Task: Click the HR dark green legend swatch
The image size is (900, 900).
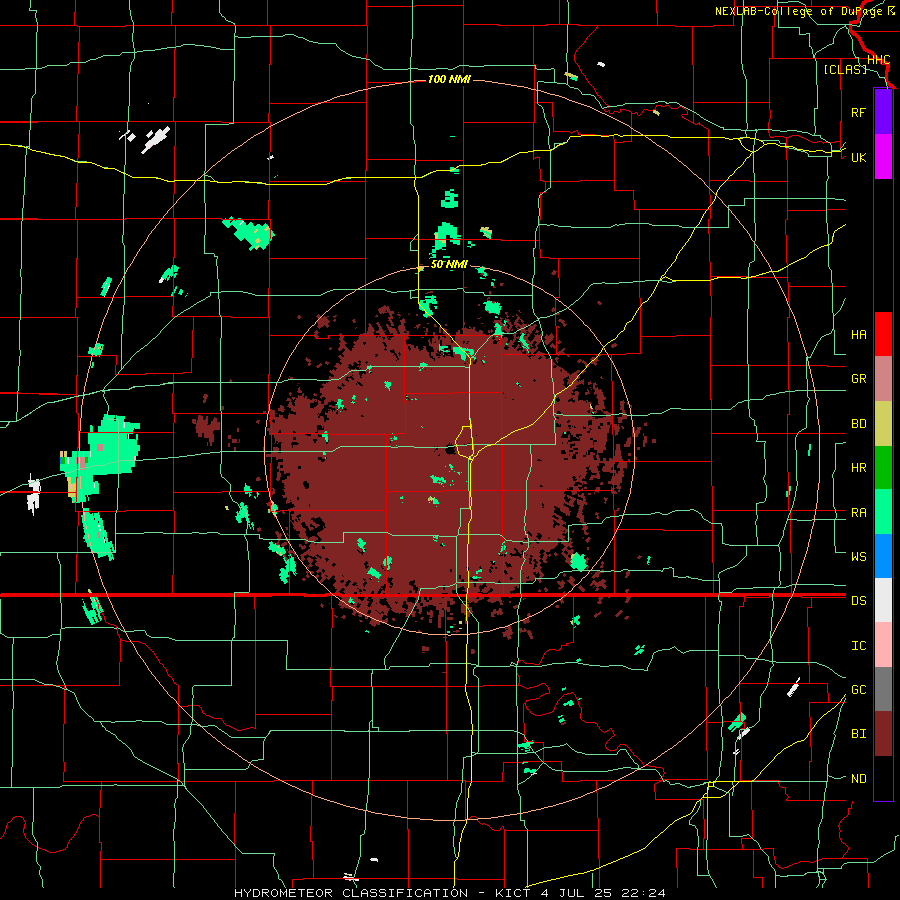Action: coord(883,468)
